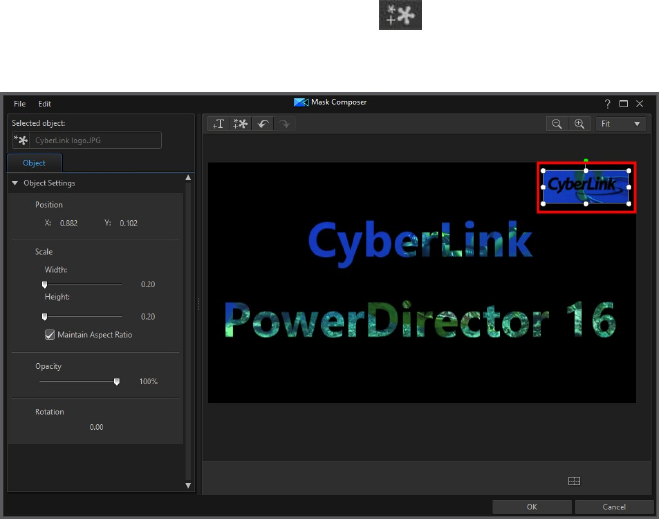The height and width of the screenshot is (519, 659).
Task: Open the Fit zoom dropdown
Action: point(621,124)
